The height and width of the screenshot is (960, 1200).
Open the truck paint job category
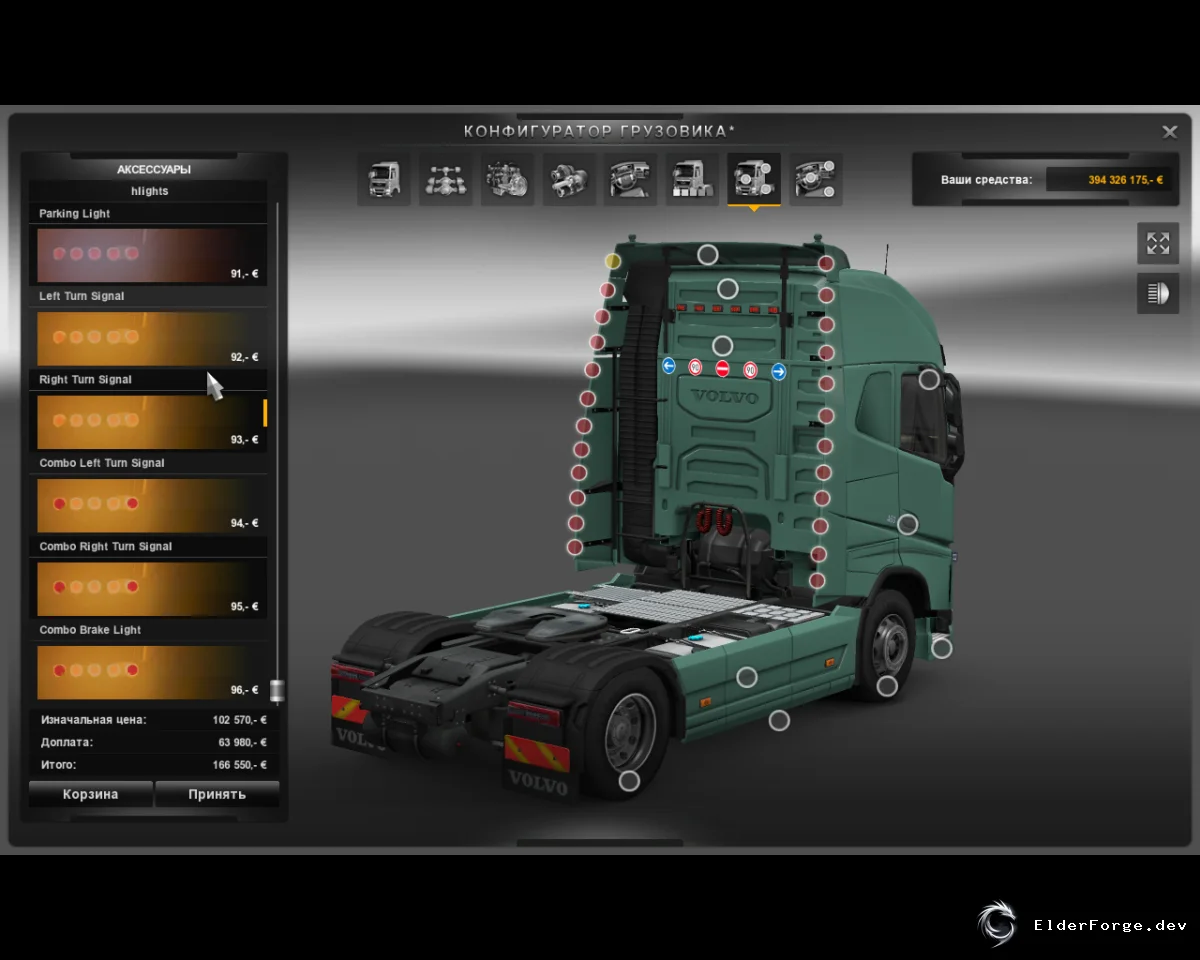(x=692, y=179)
